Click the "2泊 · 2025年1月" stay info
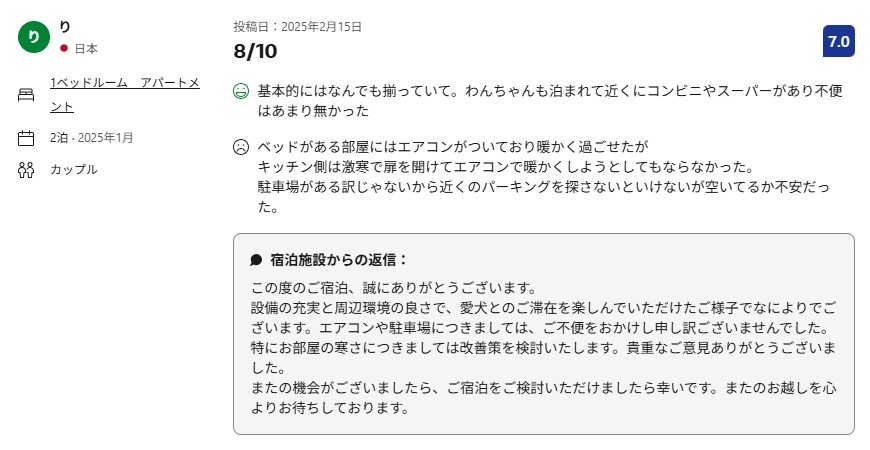Screen dimensions: 870x450 [x=92, y=138]
